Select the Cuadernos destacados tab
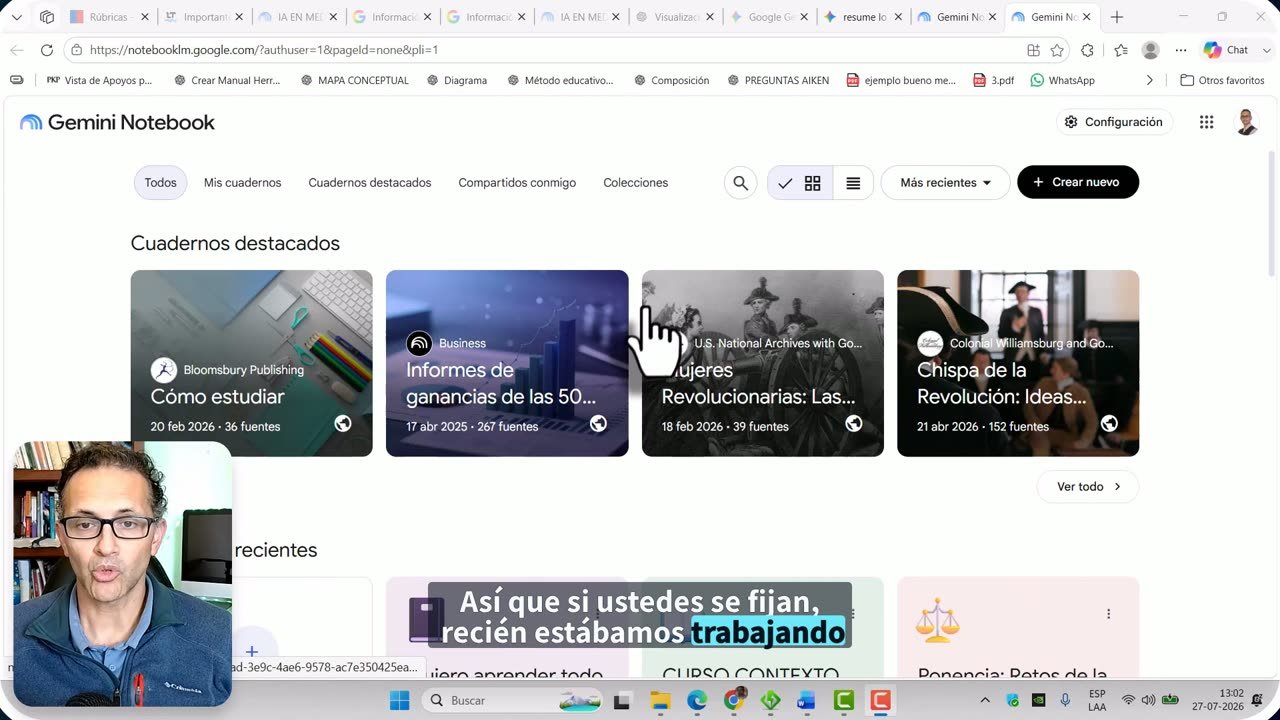The width and height of the screenshot is (1280, 720). coord(370,183)
